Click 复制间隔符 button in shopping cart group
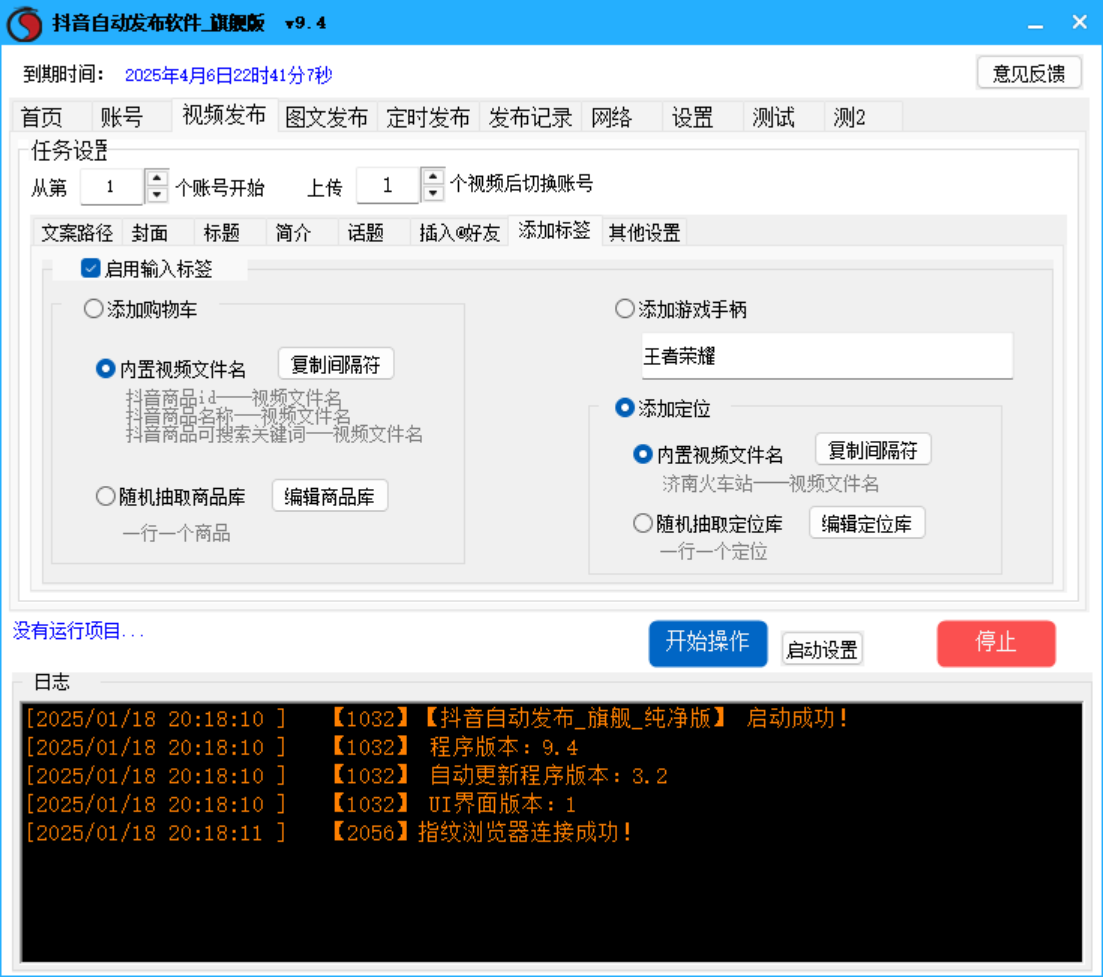The height and width of the screenshot is (977, 1103). click(x=336, y=364)
